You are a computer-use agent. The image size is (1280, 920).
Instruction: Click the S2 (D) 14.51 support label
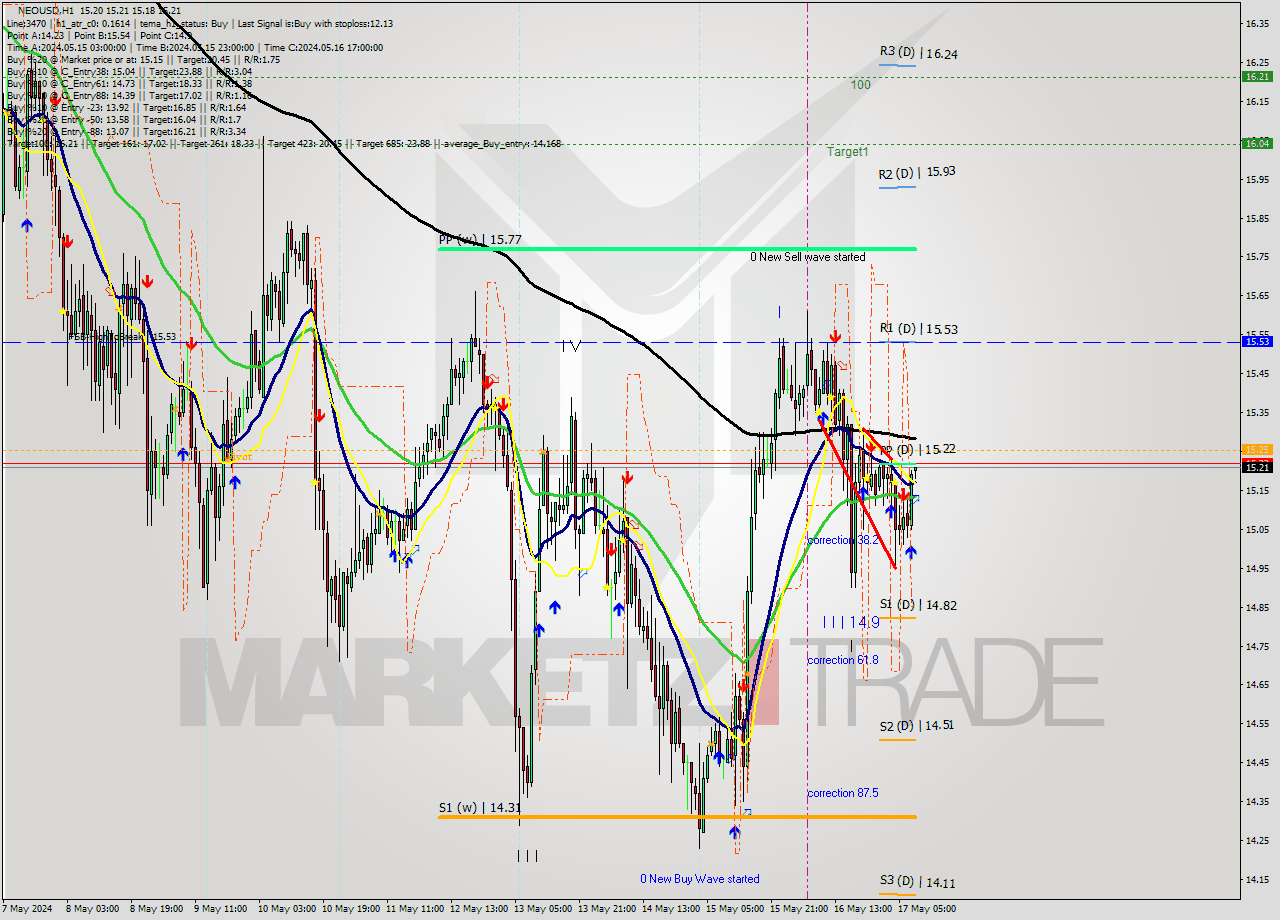tap(917, 726)
